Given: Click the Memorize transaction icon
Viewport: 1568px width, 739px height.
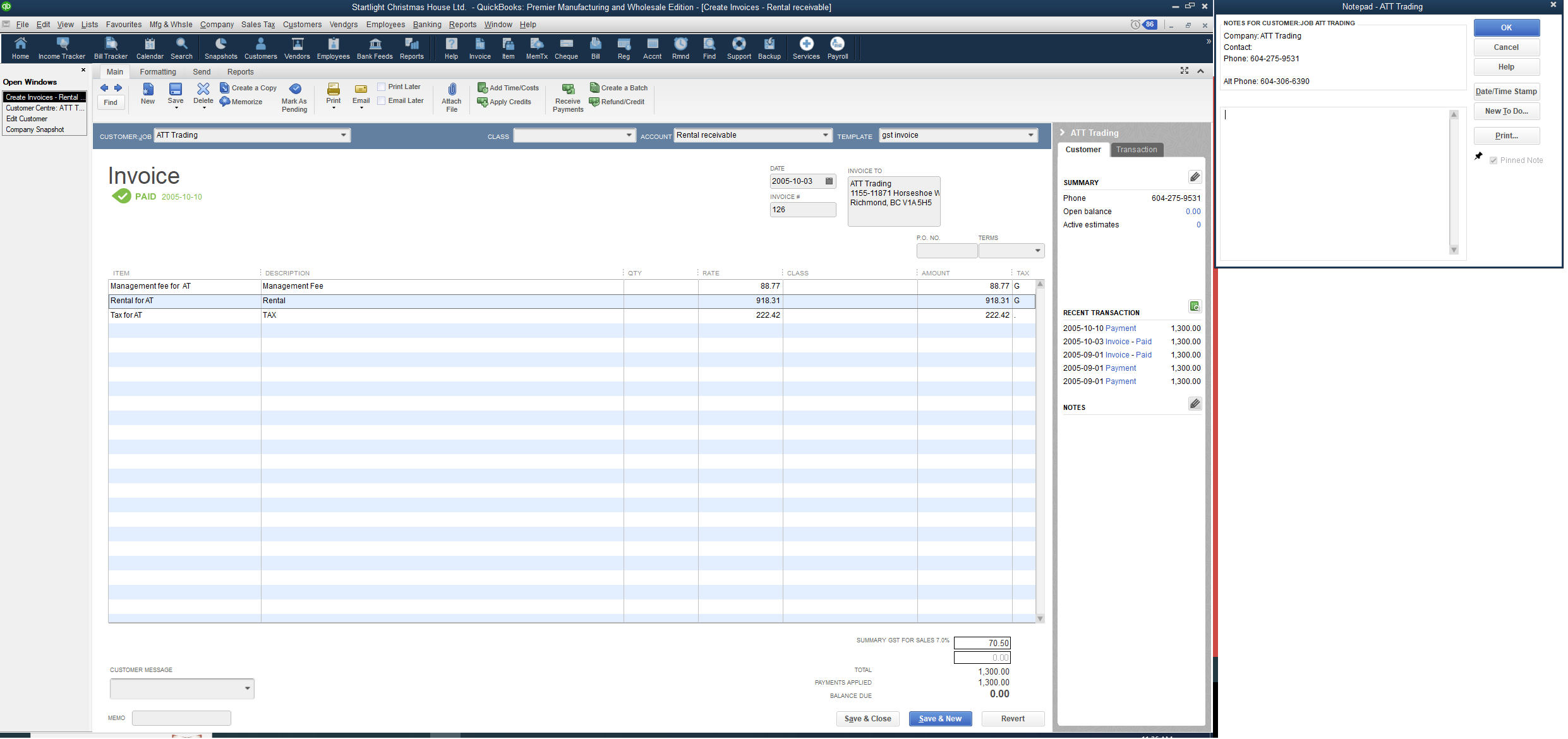Looking at the screenshot, I should (225, 102).
